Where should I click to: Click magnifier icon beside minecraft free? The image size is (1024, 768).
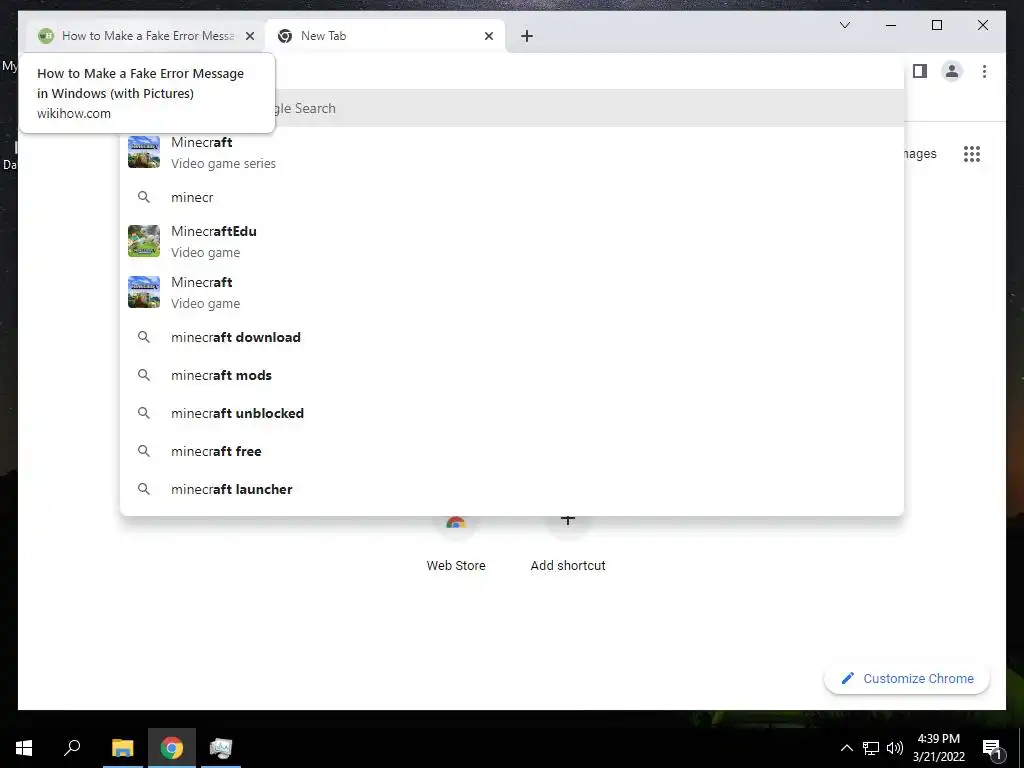coord(144,451)
